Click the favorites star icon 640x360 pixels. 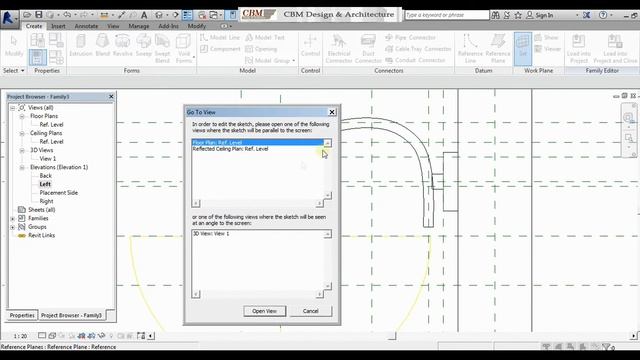(518, 15)
